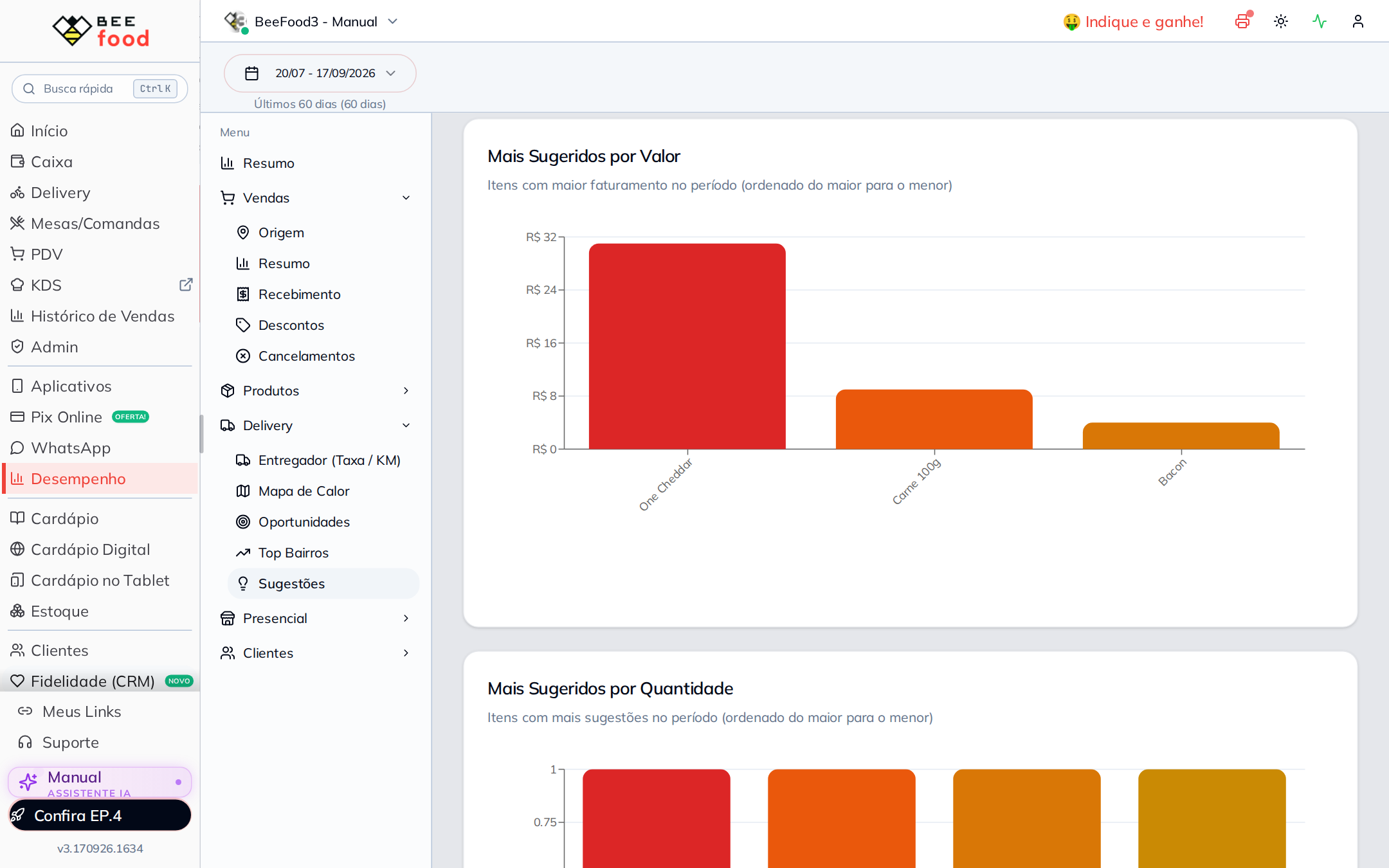
Task: Collapse the Vendas submenu
Action: (316, 197)
